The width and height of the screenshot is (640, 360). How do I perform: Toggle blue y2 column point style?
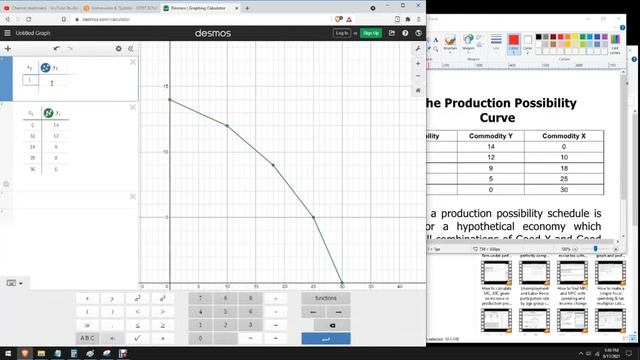point(45,68)
